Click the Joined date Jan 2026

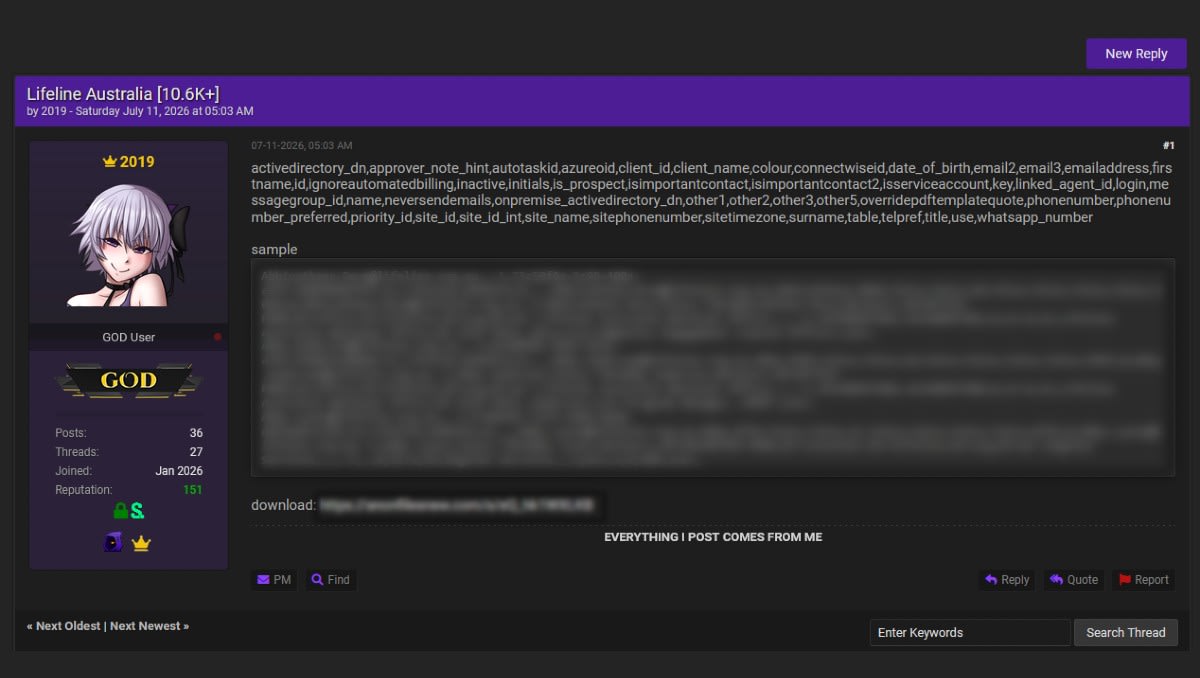click(179, 471)
